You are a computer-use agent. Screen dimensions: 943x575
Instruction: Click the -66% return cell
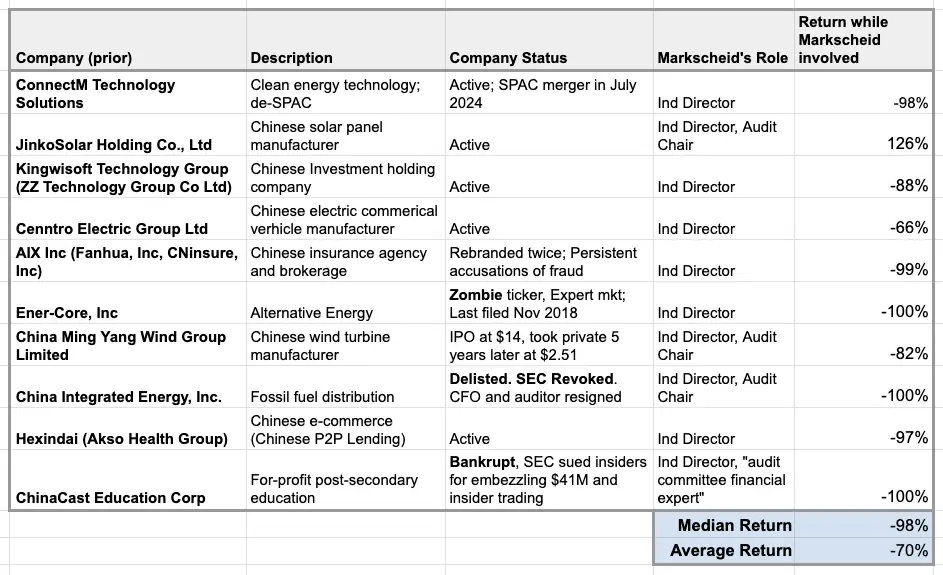(x=864, y=228)
